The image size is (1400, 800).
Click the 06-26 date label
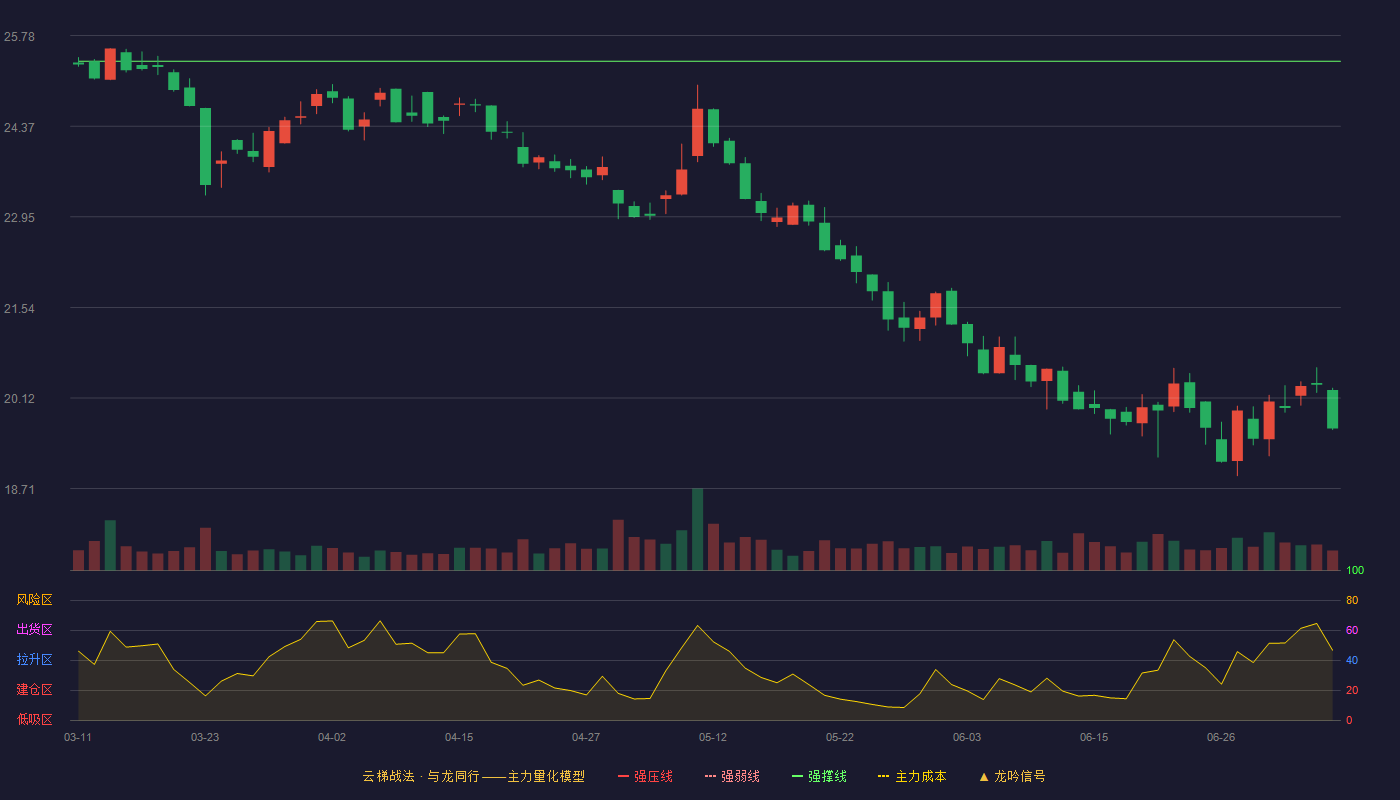coord(1221,737)
